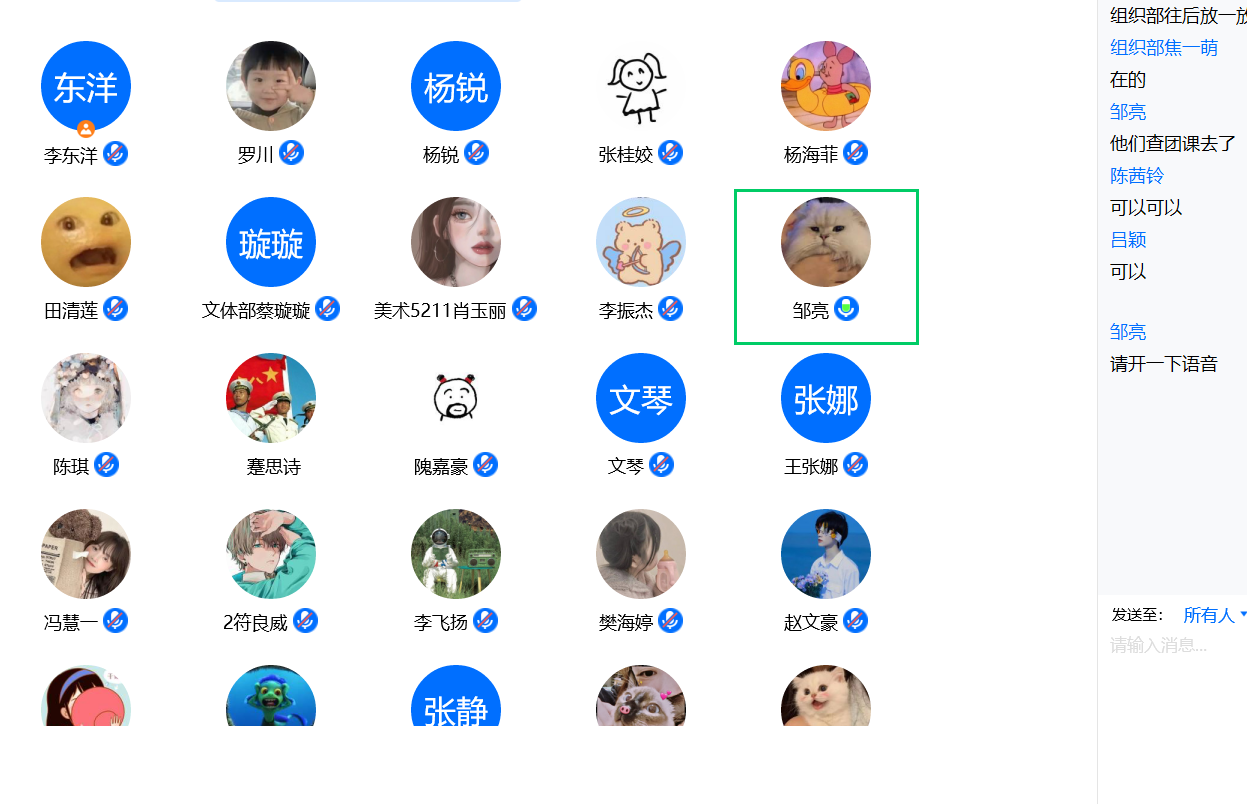Select 邹亮's cat avatar thumbnail
The width and height of the screenshot is (1247, 804).
coord(826,242)
